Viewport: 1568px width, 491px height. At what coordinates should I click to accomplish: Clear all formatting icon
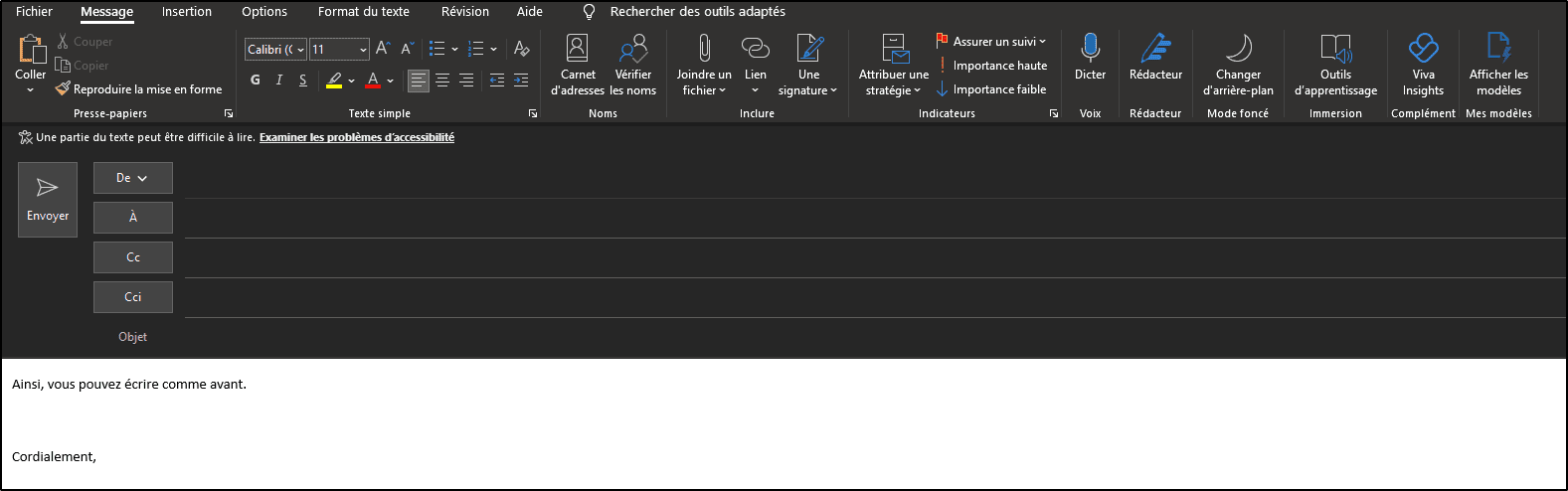(x=521, y=49)
